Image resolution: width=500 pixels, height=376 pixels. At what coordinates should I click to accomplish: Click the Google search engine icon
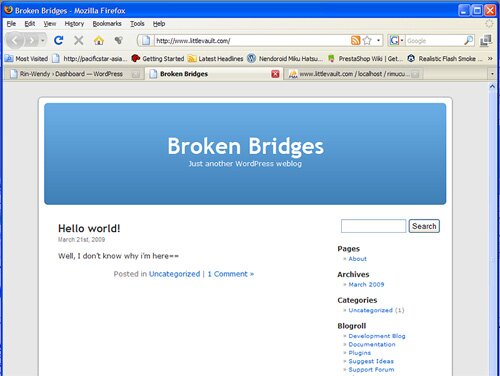[x=394, y=41]
